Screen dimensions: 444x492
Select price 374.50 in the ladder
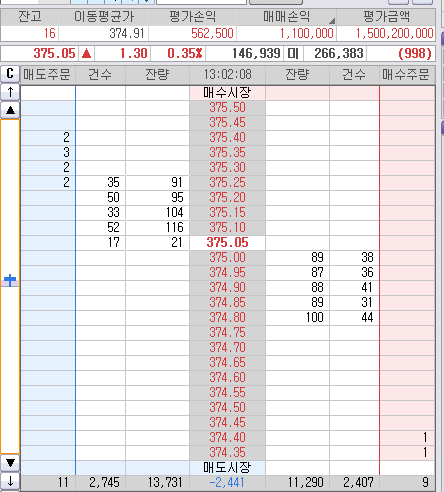click(227, 407)
